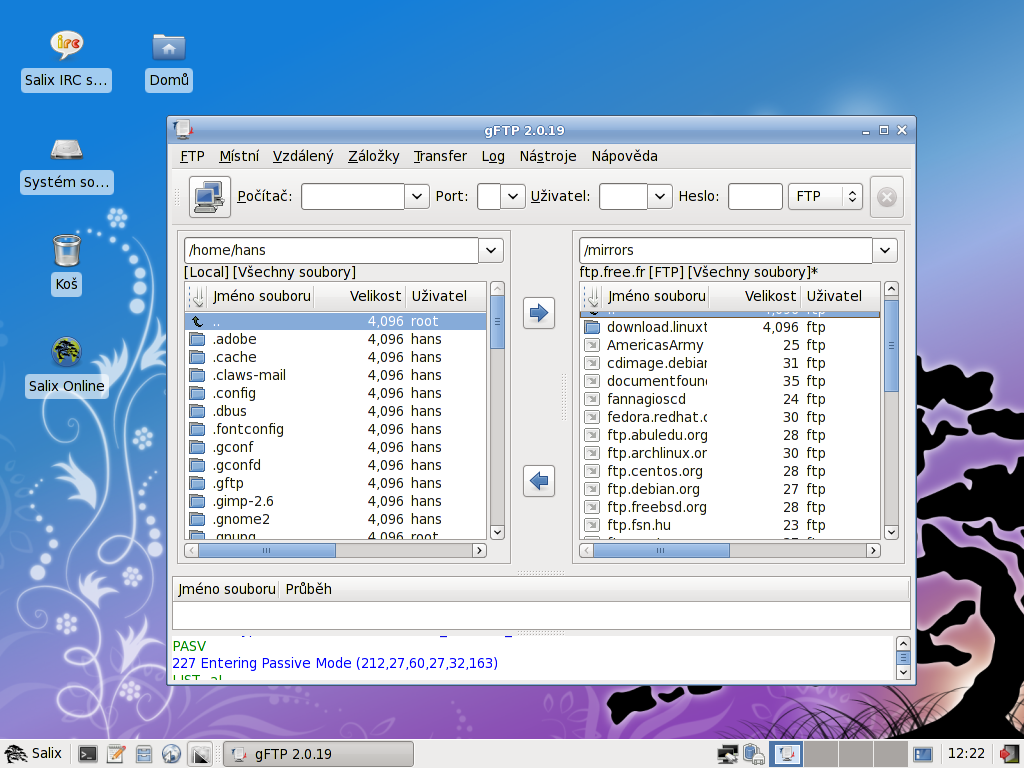Click into the Heslo password field
The height and width of the screenshot is (768, 1024).
(755, 197)
